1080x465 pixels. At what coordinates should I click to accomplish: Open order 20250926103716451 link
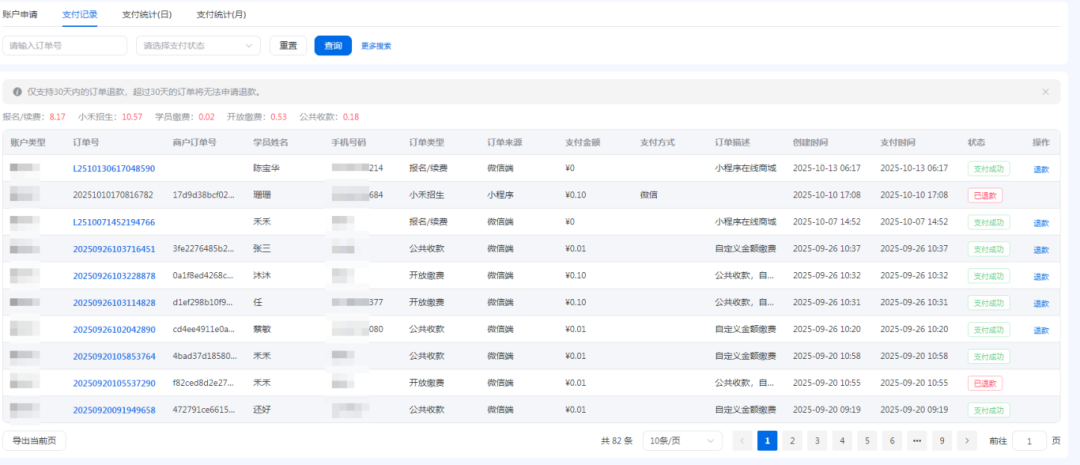pos(114,249)
